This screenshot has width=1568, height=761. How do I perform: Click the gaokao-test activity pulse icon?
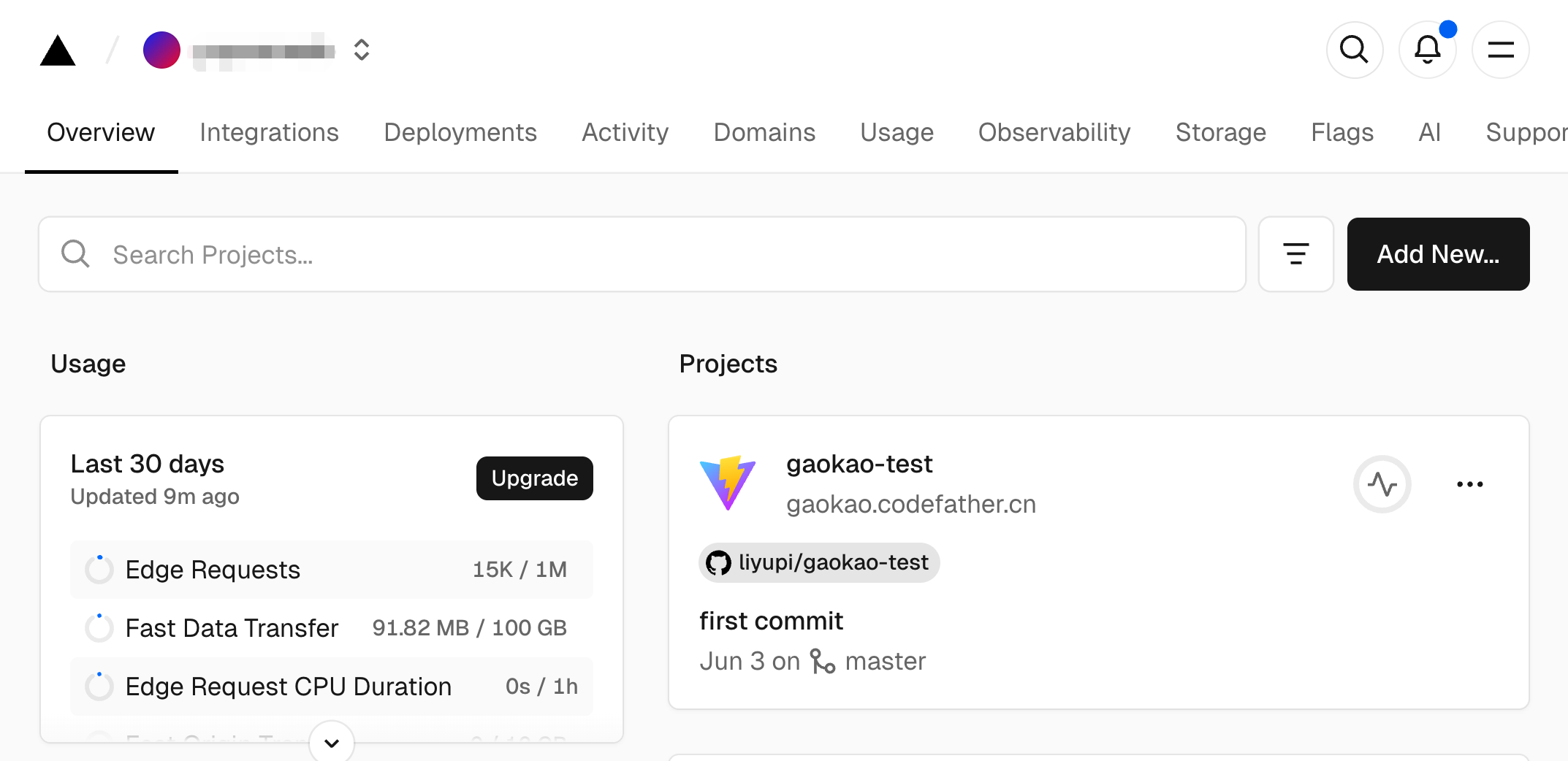tap(1382, 484)
